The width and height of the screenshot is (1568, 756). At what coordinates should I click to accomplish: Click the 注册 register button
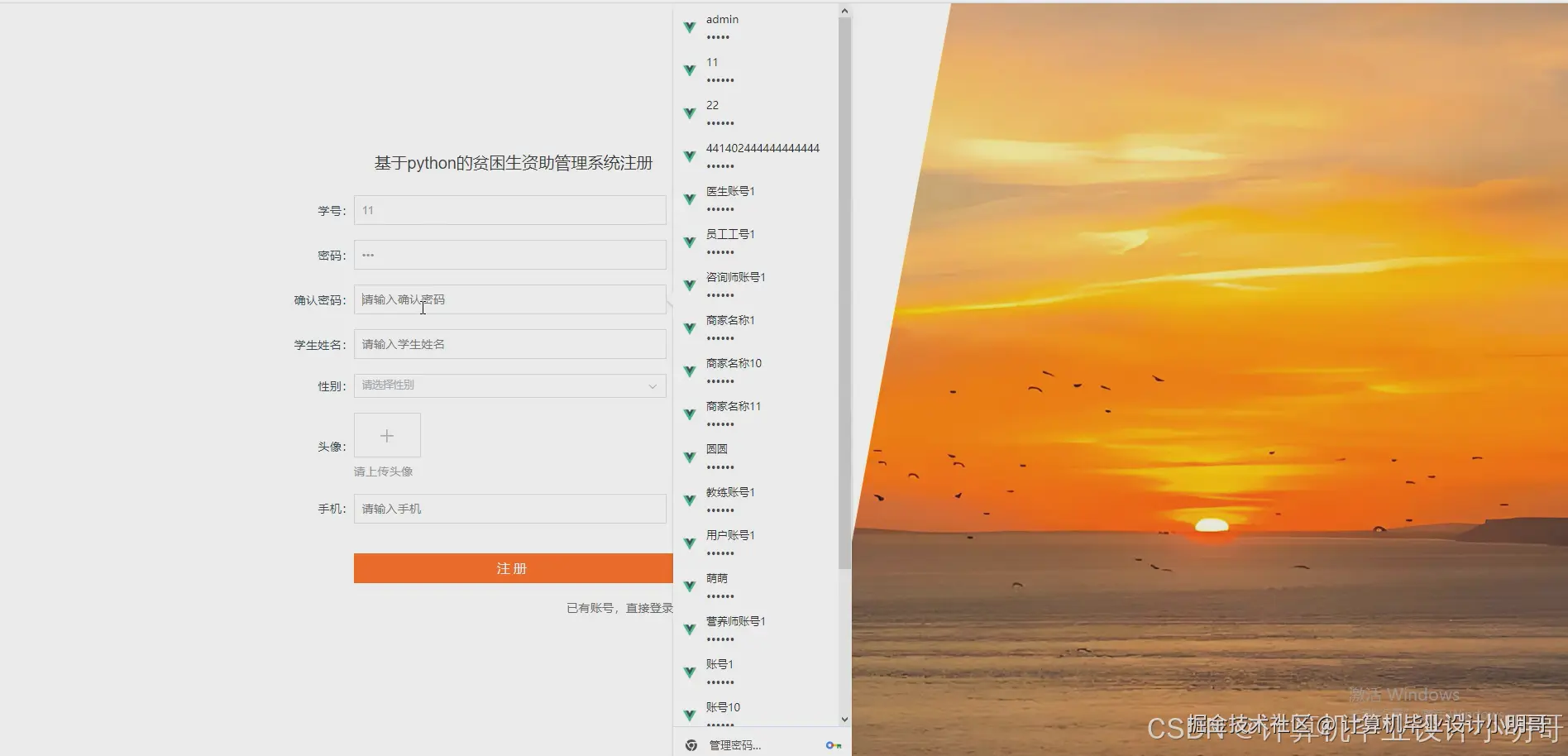coord(511,568)
